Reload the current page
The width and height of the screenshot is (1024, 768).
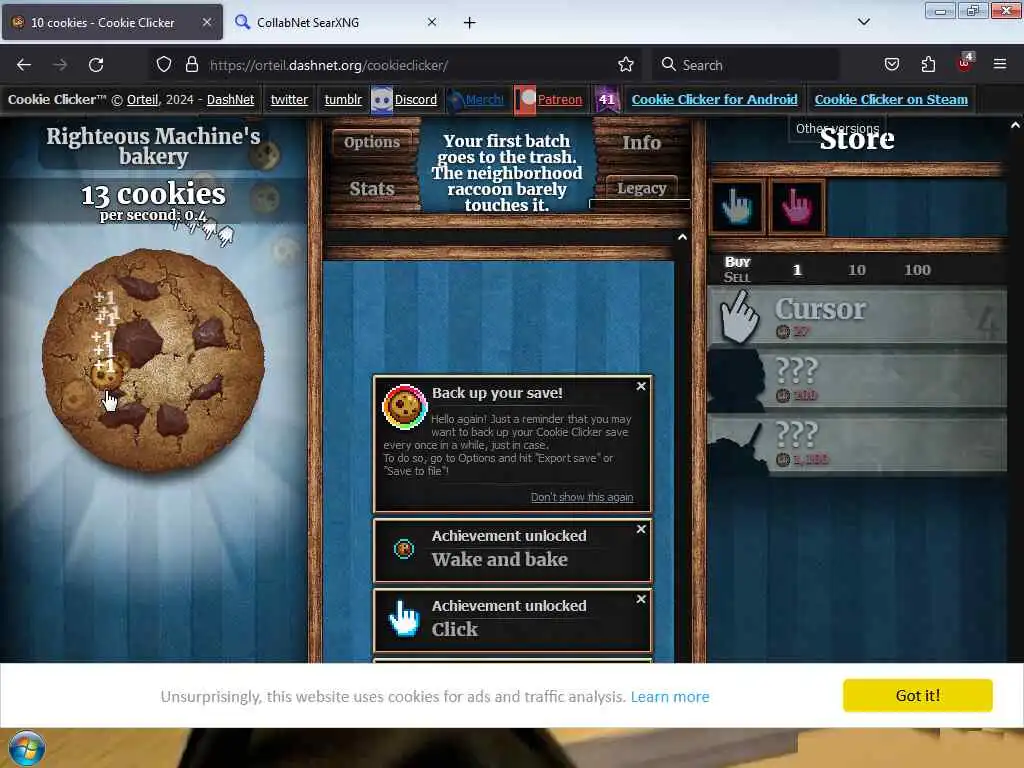[96, 65]
